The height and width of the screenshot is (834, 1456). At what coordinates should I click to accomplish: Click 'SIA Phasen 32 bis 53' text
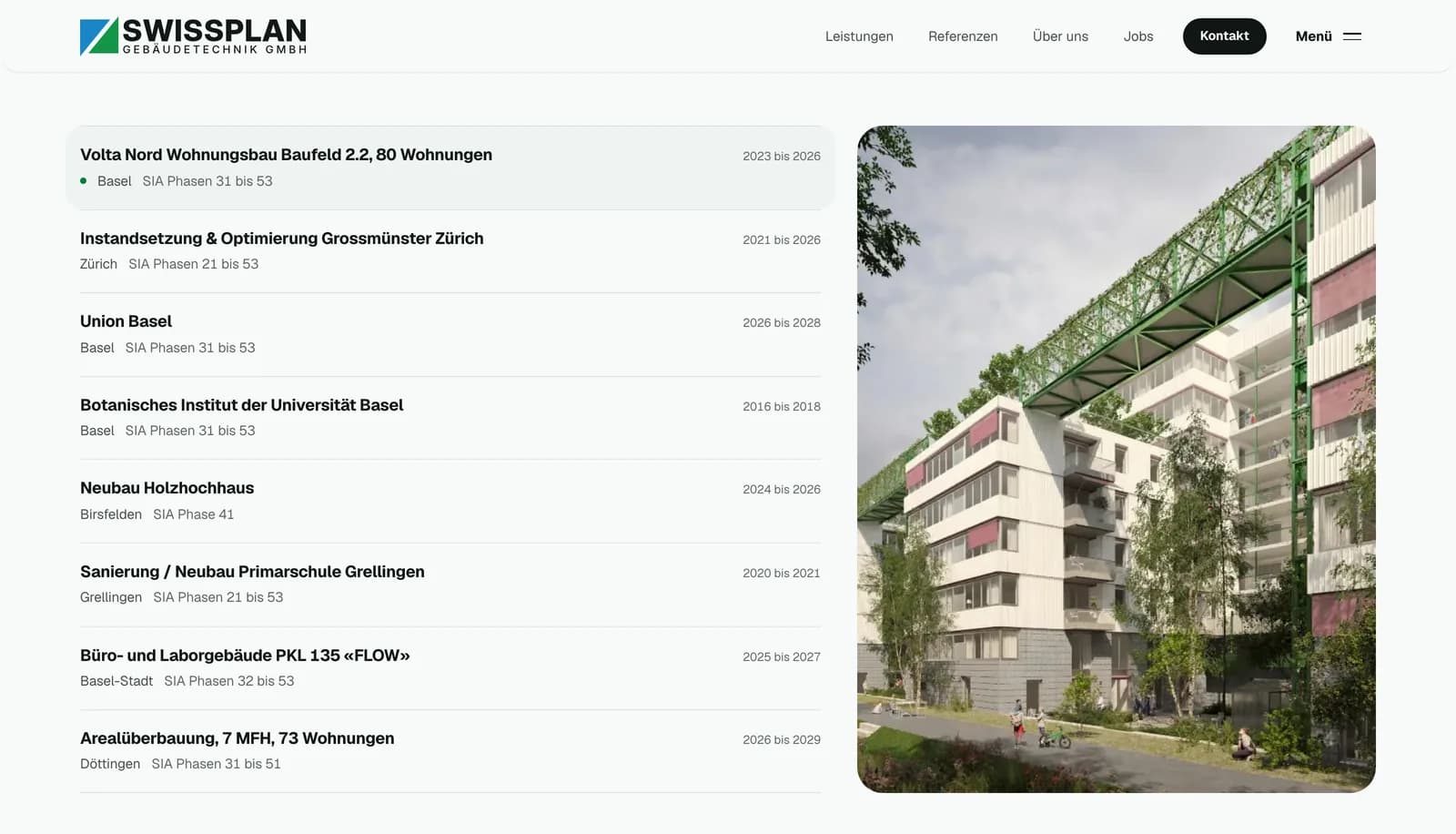pos(229,681)
